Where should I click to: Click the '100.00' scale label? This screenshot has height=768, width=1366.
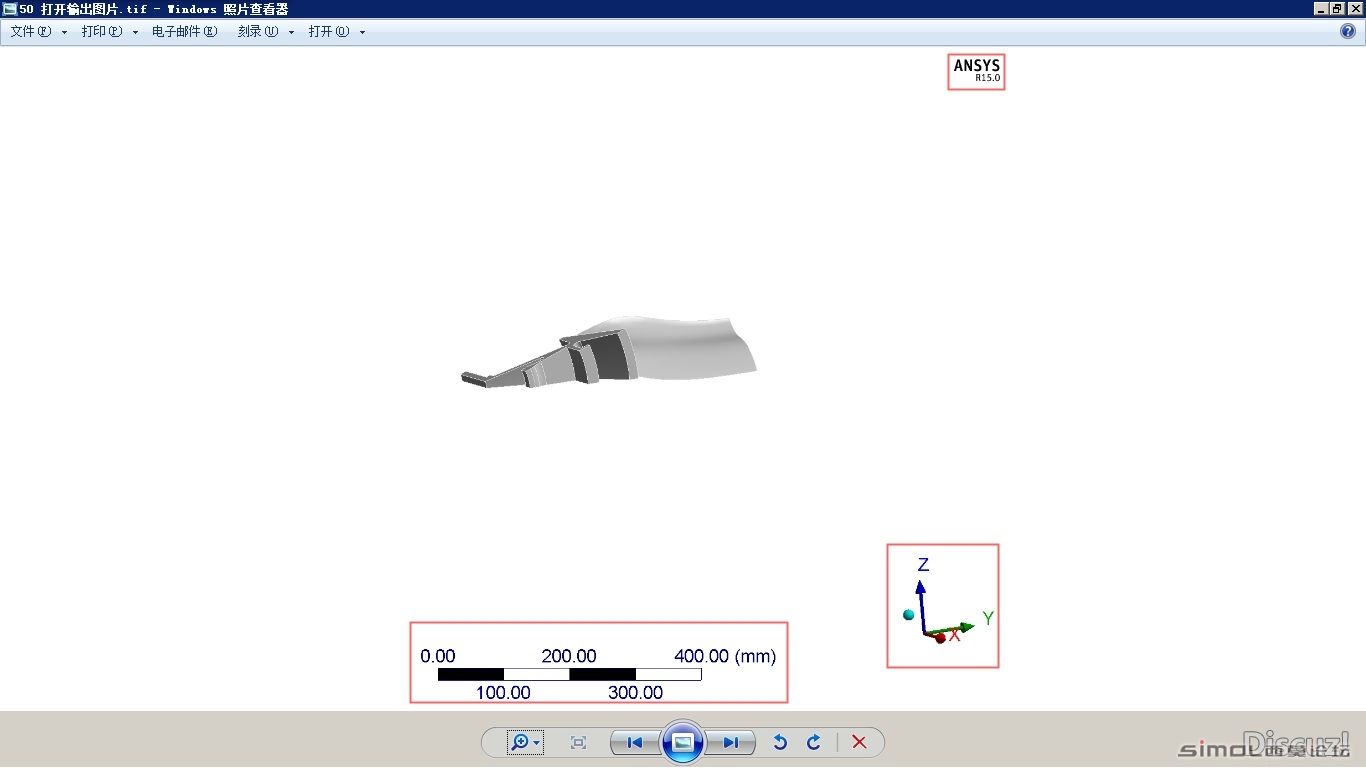503,692
